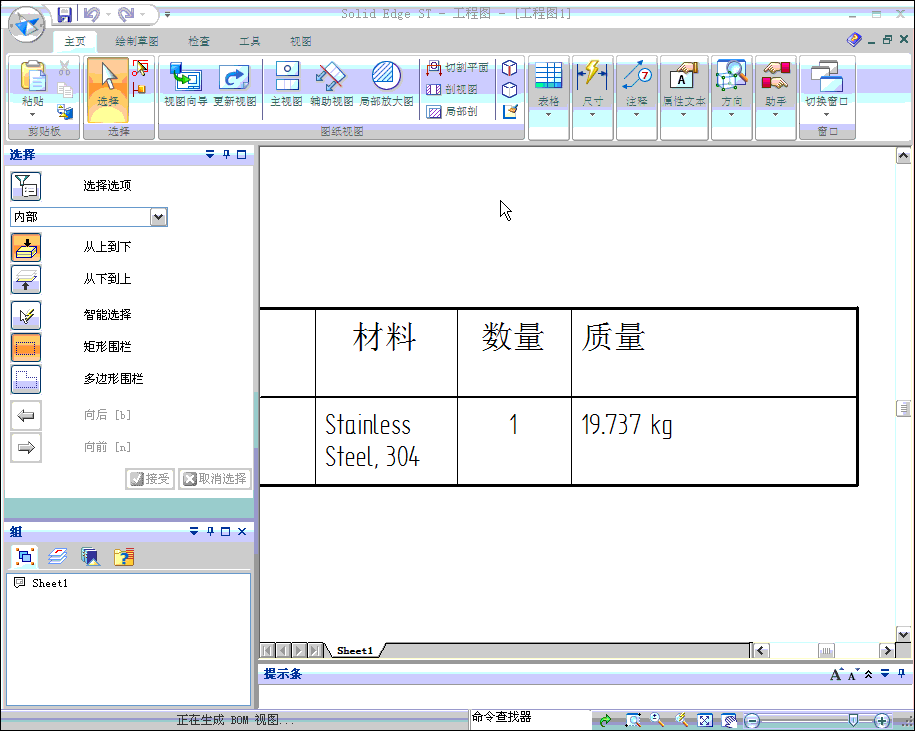Insert a 主视图 principal view

click(x=287, y=85)
